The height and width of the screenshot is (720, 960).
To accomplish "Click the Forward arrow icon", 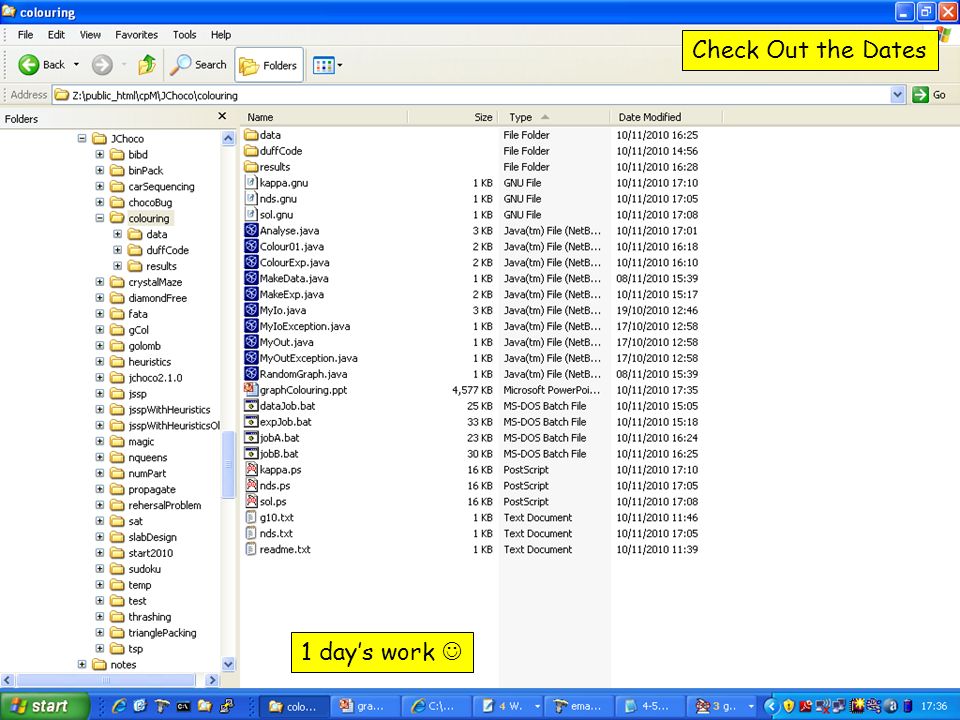I will pyautogui.click(x=102, y=64).
